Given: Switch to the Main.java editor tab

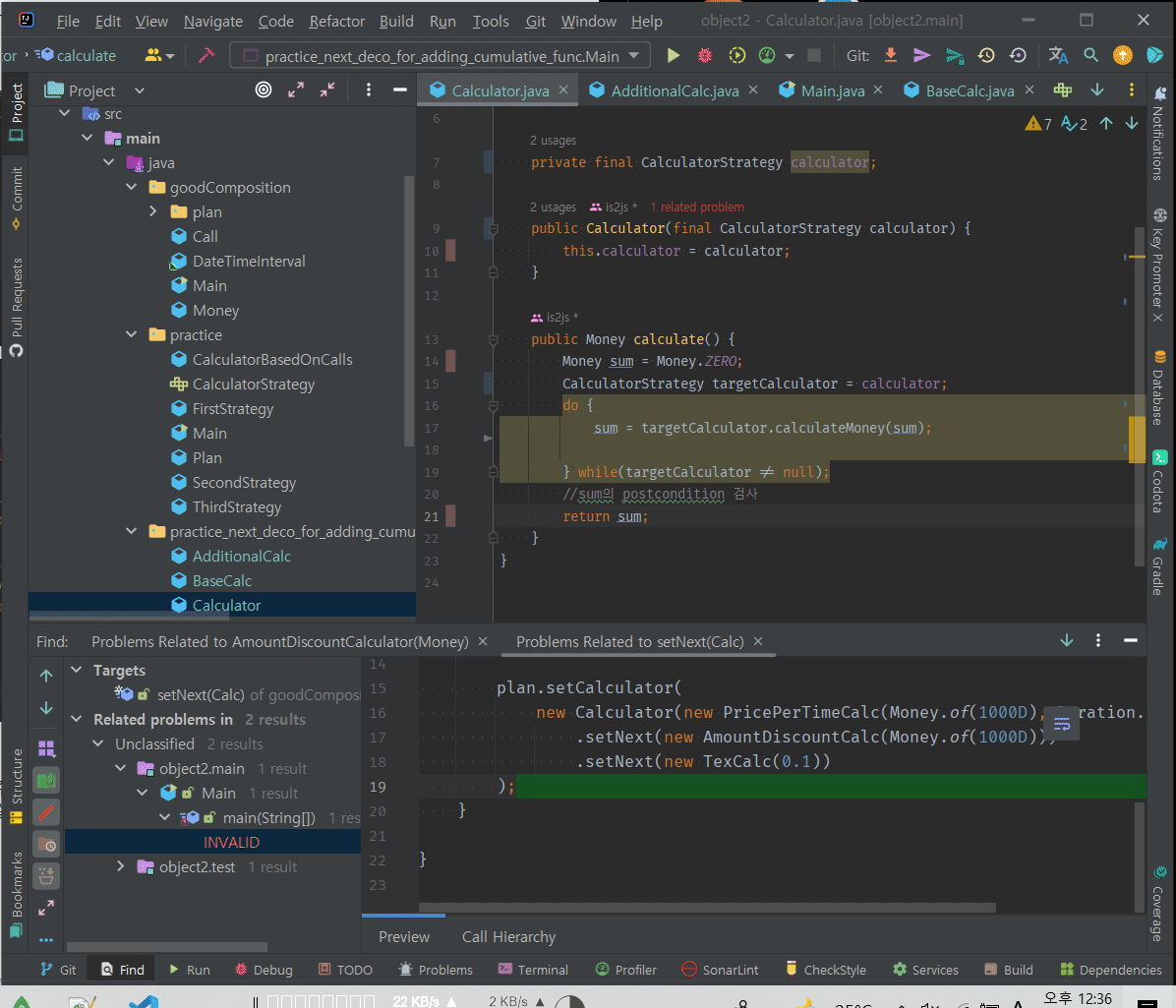Looking at the screenshot, I should point(832,90).
